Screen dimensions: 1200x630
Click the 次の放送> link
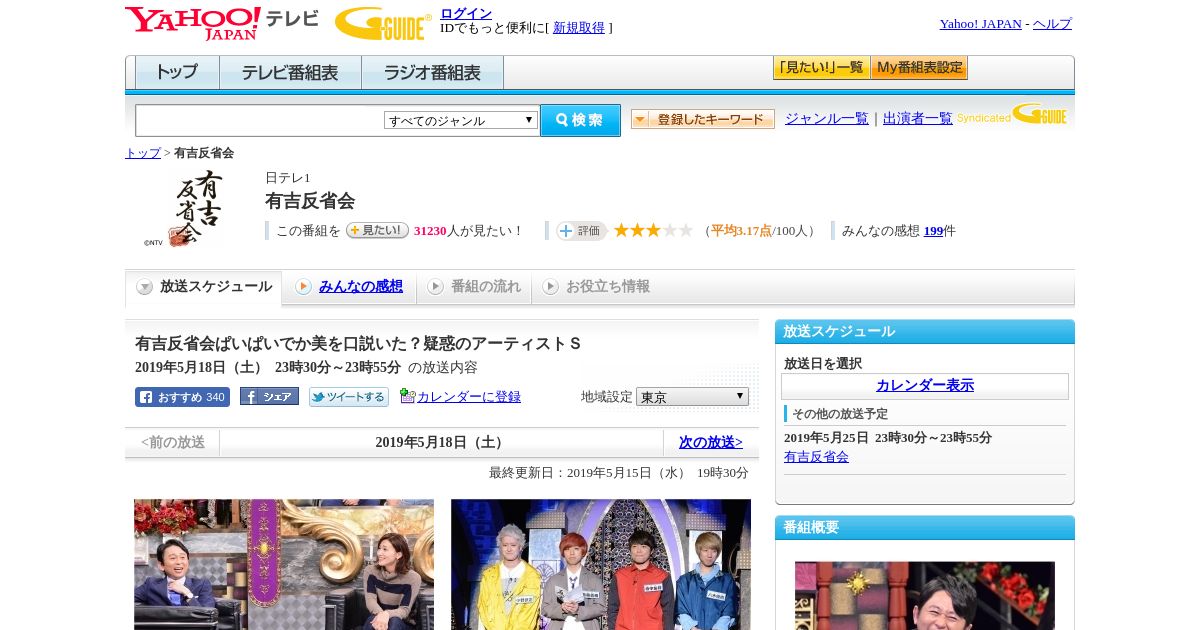pos(711,443)
